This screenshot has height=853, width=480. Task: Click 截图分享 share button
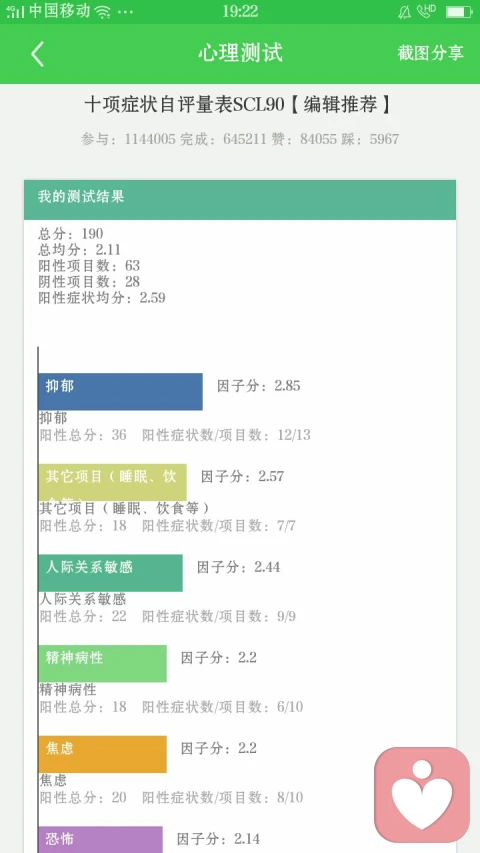pos(430,53)
